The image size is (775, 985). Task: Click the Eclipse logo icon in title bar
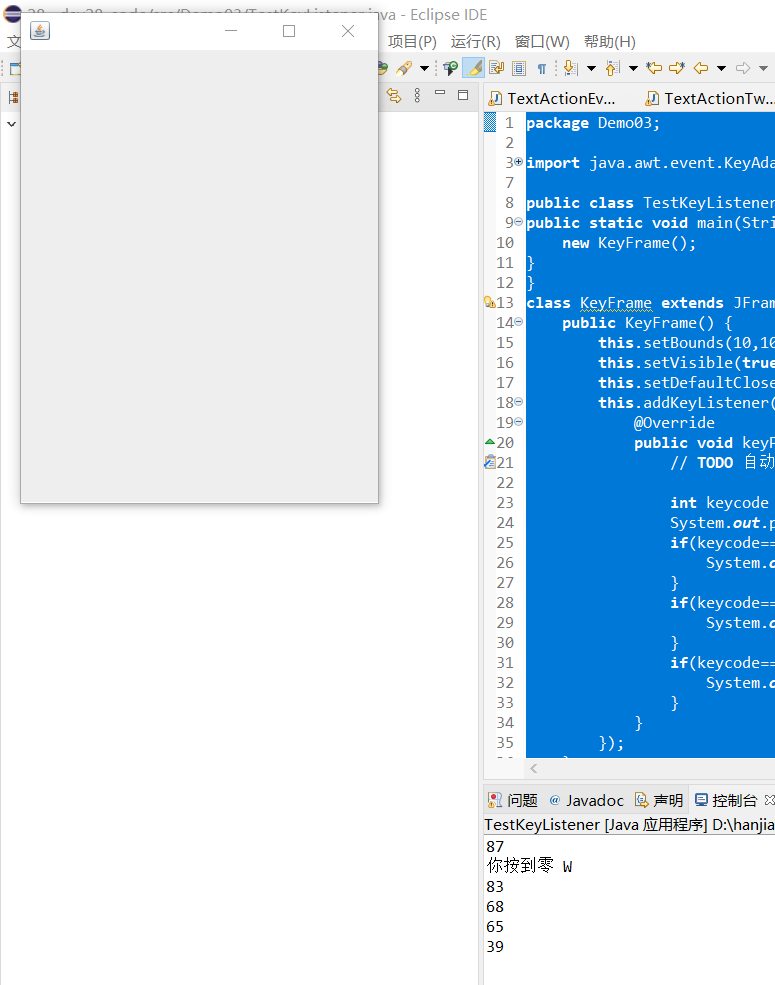12,13
